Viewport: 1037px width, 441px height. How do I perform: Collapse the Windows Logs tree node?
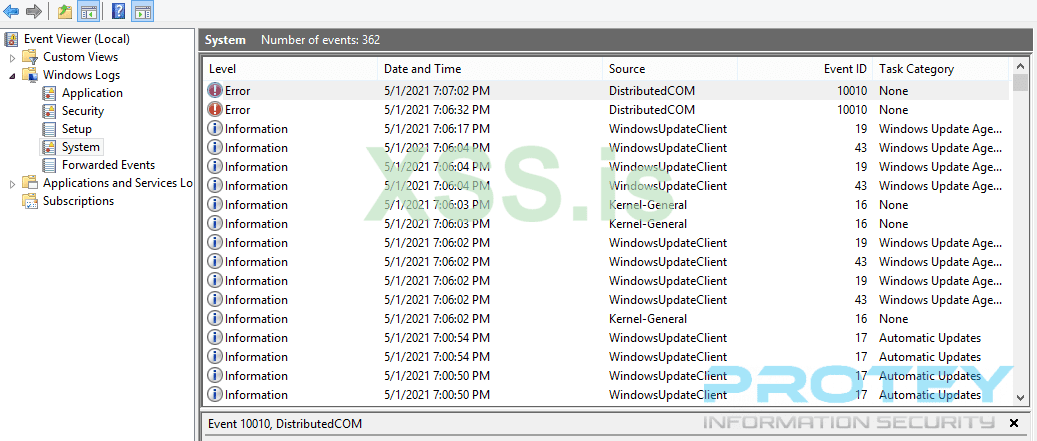tap(12, 75)
